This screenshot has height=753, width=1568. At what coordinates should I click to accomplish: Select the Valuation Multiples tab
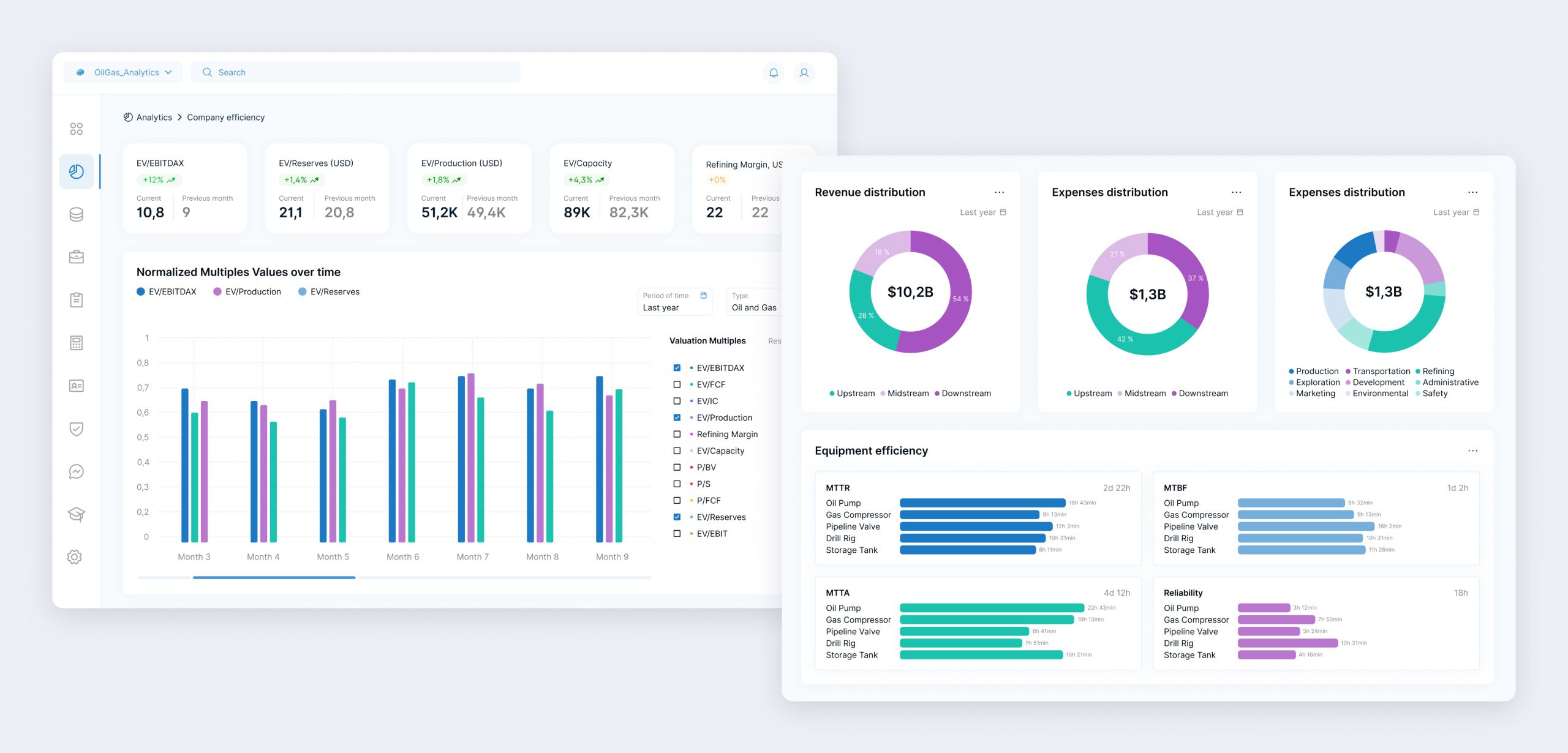click(707, 341)
